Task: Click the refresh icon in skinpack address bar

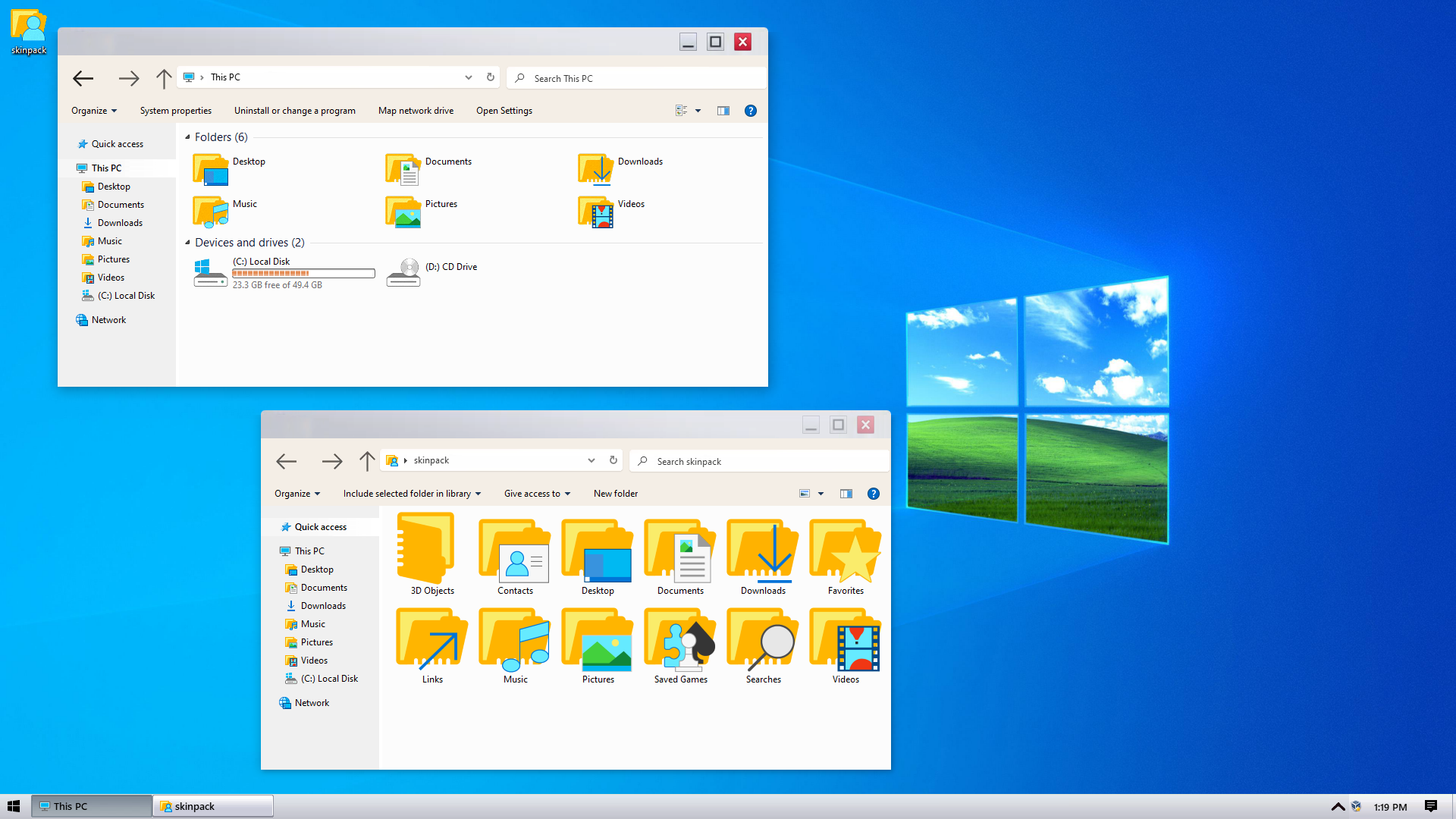Action: pos(613,460)
